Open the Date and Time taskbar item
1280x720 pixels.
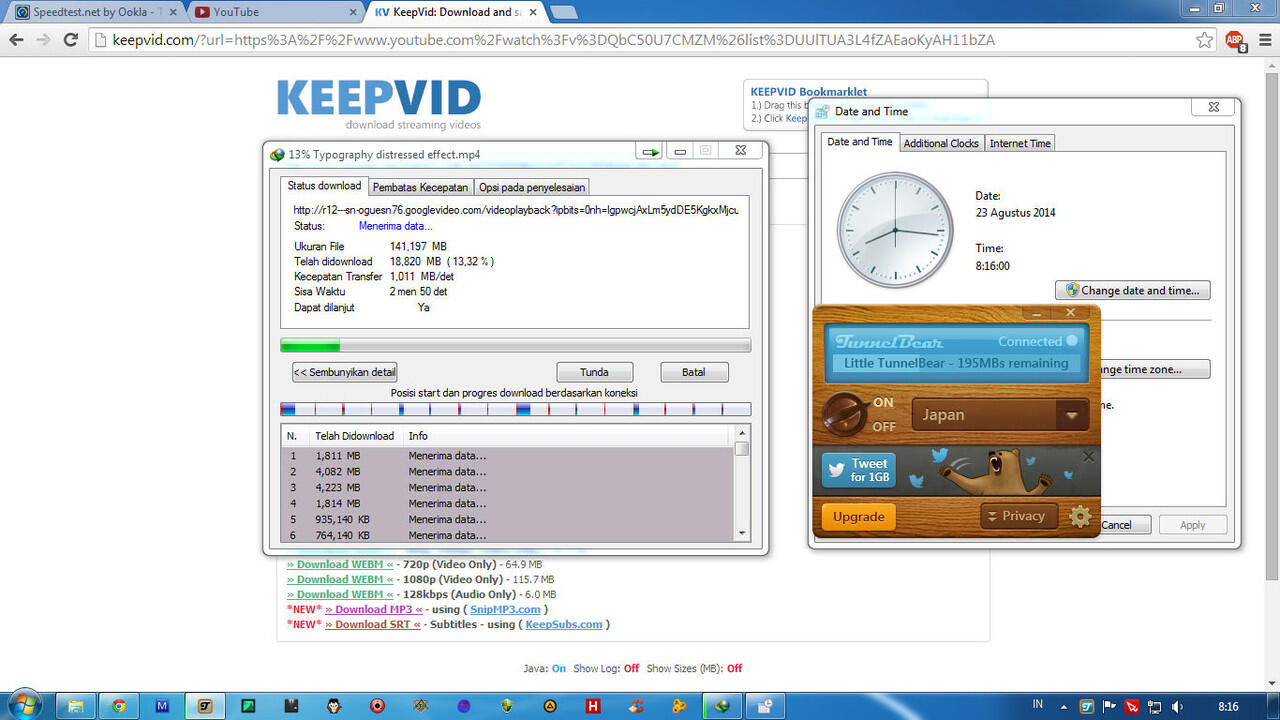(x=765, y=705)
